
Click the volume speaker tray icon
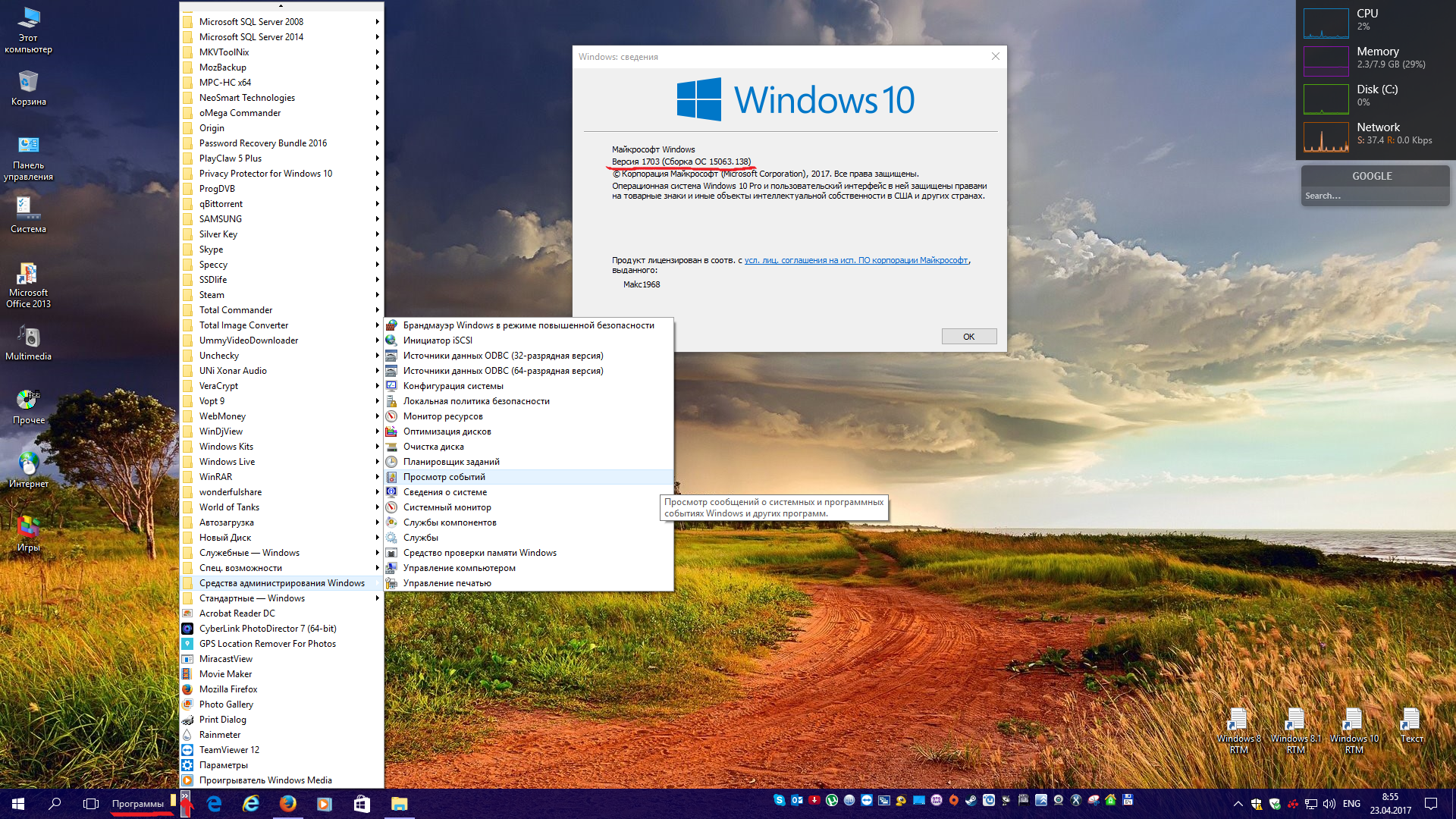coord(1329,804)
